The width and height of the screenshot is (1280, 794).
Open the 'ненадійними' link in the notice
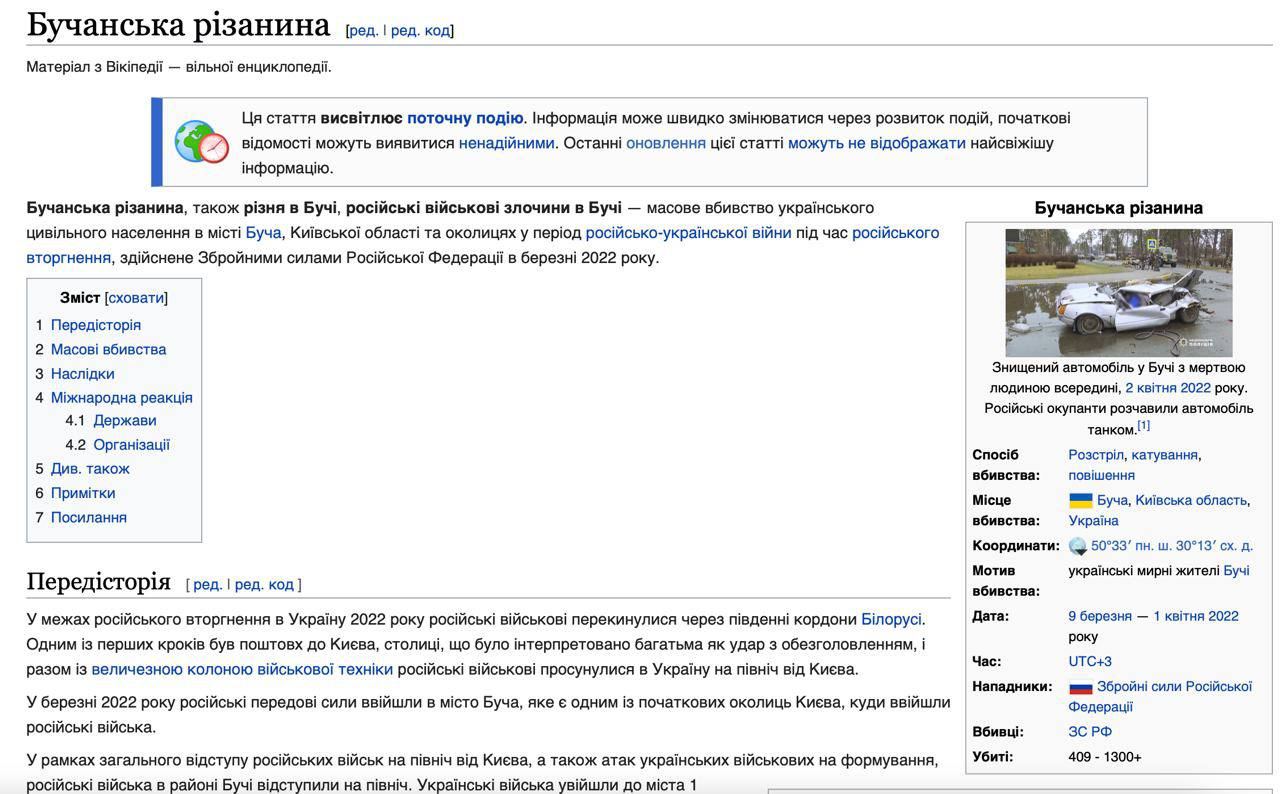506,143
